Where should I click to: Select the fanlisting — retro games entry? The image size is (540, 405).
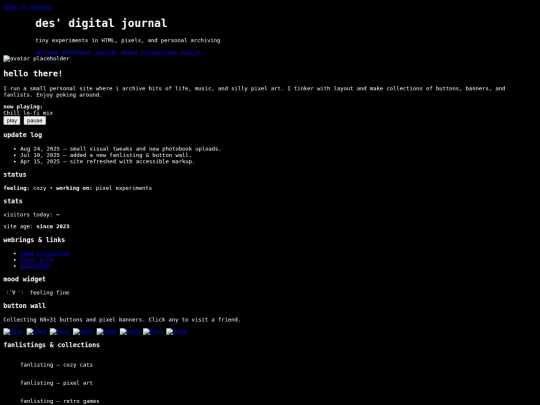60,401
